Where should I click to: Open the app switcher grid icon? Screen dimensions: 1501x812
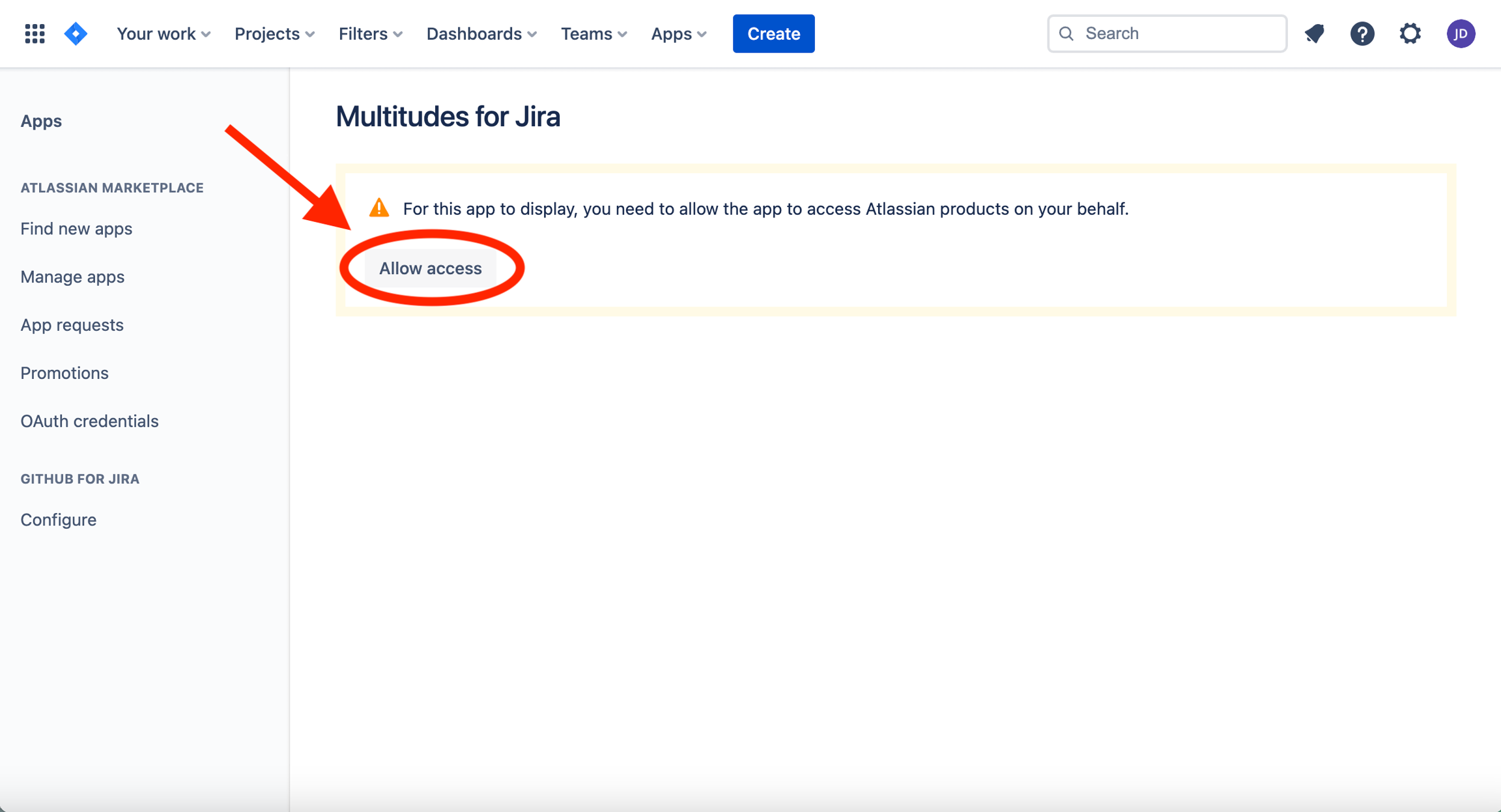[35, 33]
